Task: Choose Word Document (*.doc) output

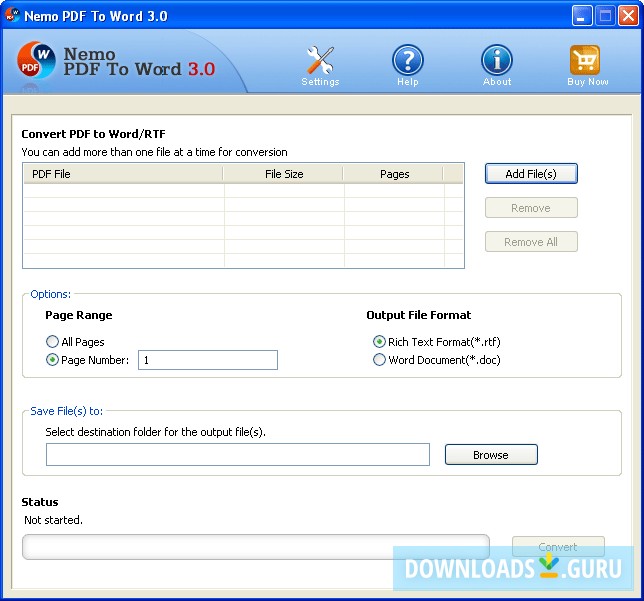Action: tap(379, 360)
